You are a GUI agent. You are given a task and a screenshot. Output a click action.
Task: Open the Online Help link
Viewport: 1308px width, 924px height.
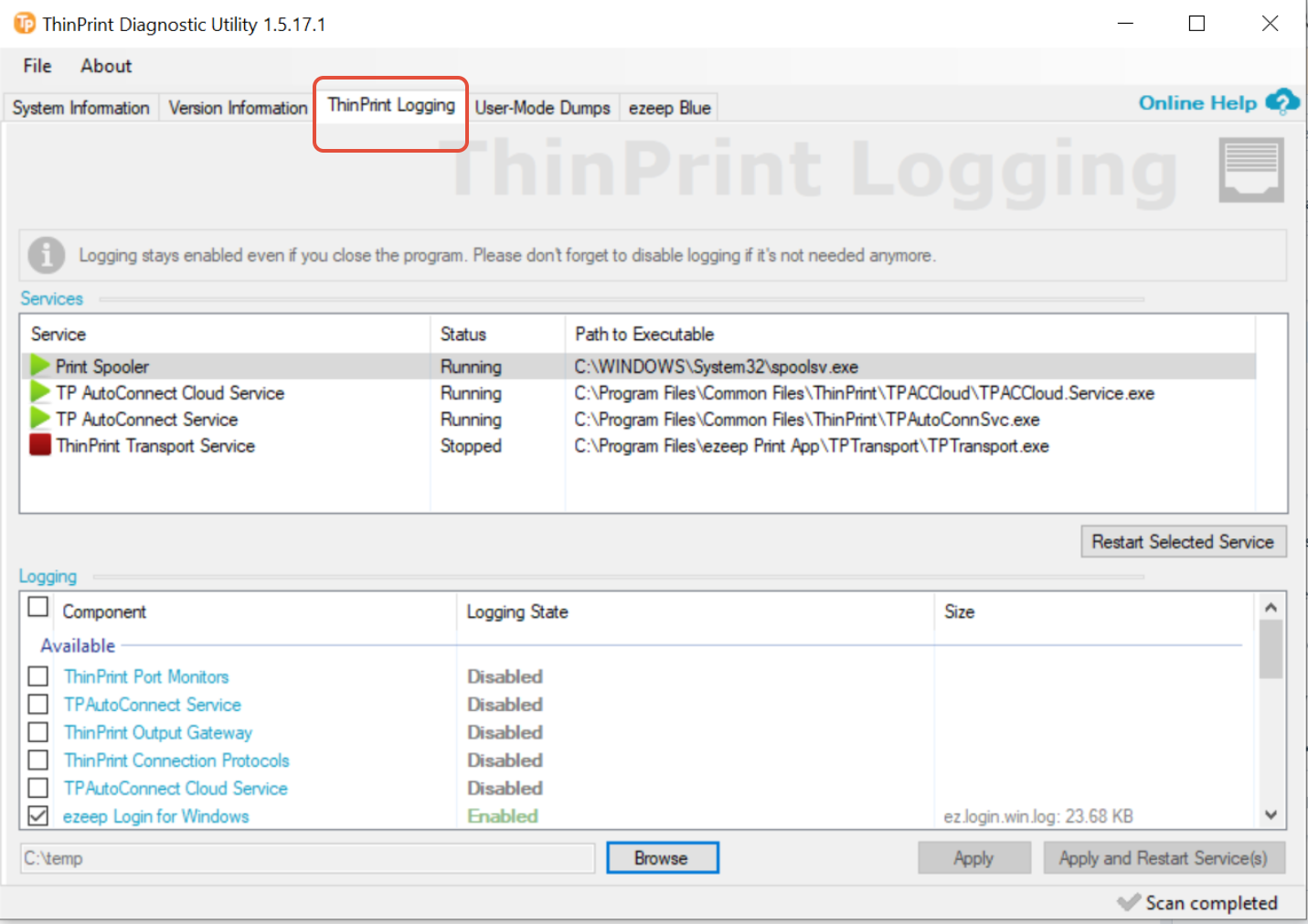pyautogui.click(x=1197, y=102)
